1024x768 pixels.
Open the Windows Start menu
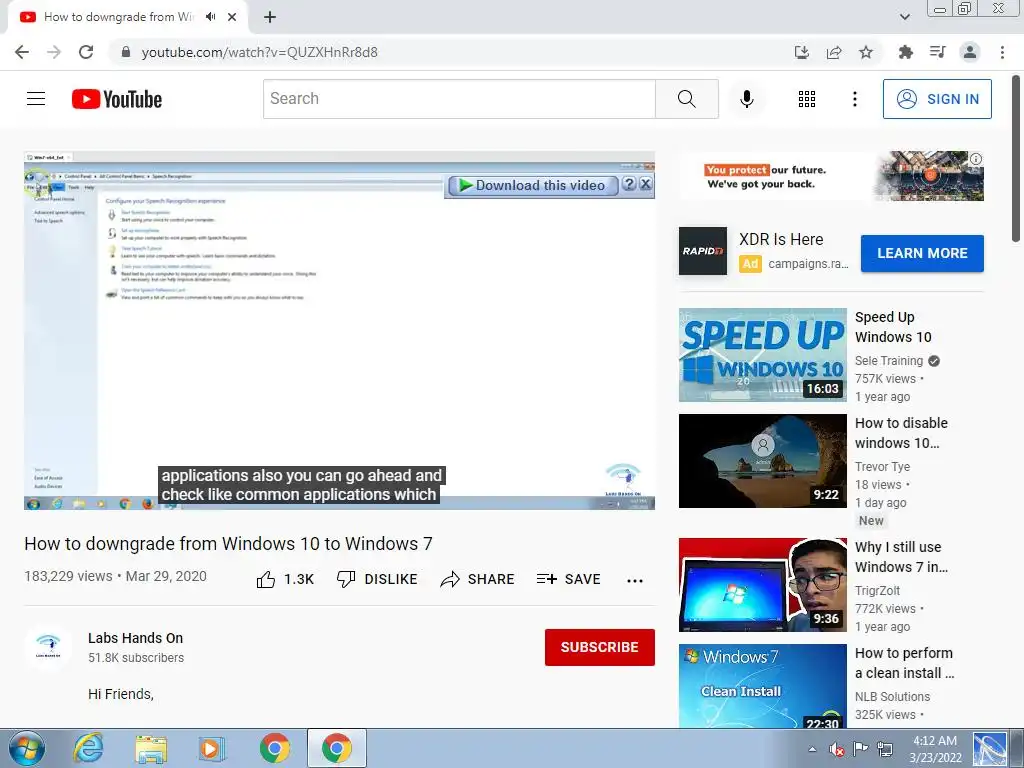coord(27,748)
